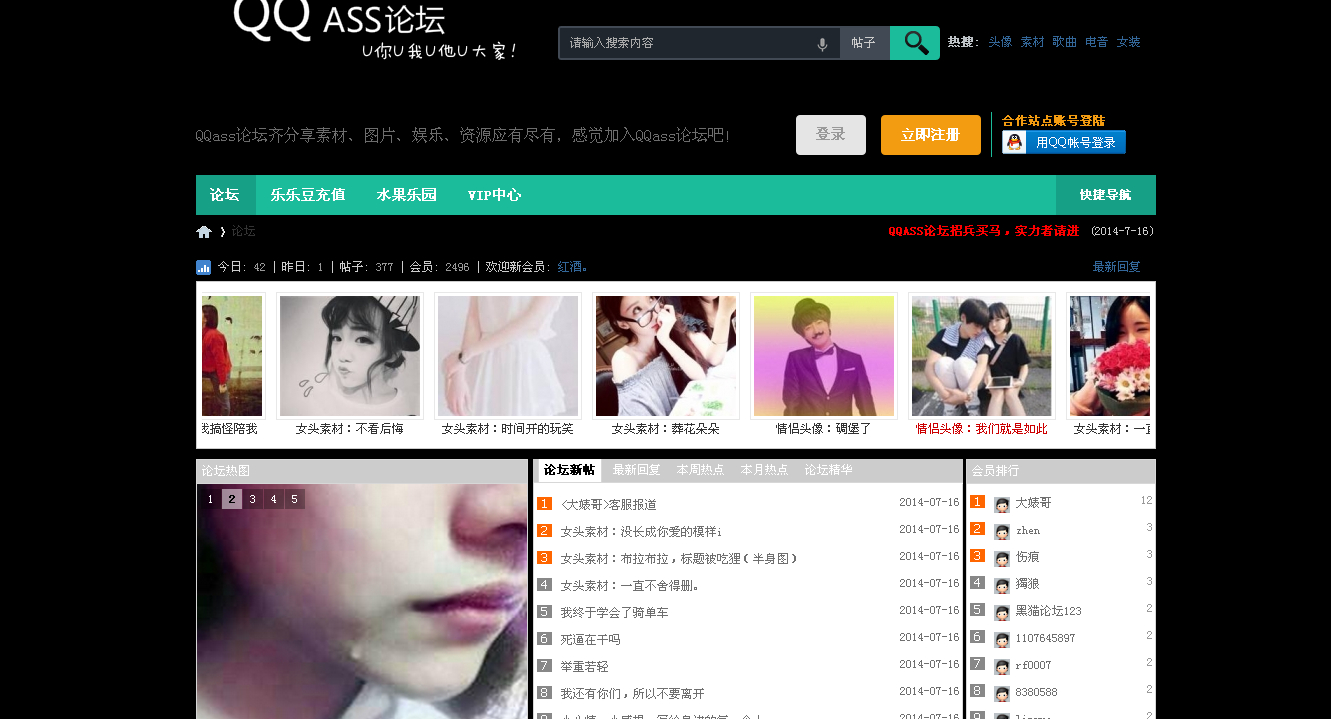Viewport: 1331px width, 719px height.
Task: Show slide 4 in 论坛热图
Action: (273, 499)
